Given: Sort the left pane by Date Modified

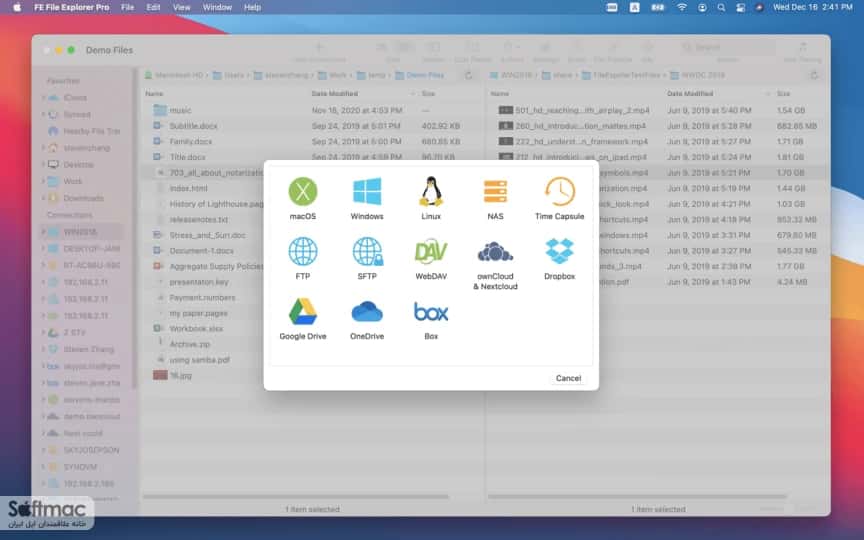Looking at the screenshot, I should coord(334,94).
